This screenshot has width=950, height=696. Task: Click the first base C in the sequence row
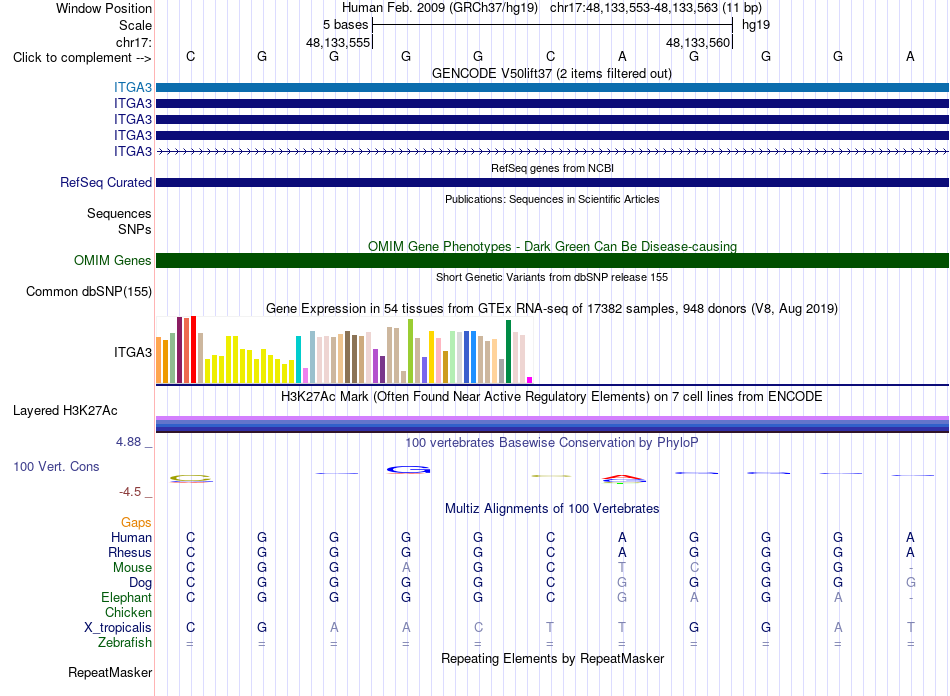click(190, 56)
